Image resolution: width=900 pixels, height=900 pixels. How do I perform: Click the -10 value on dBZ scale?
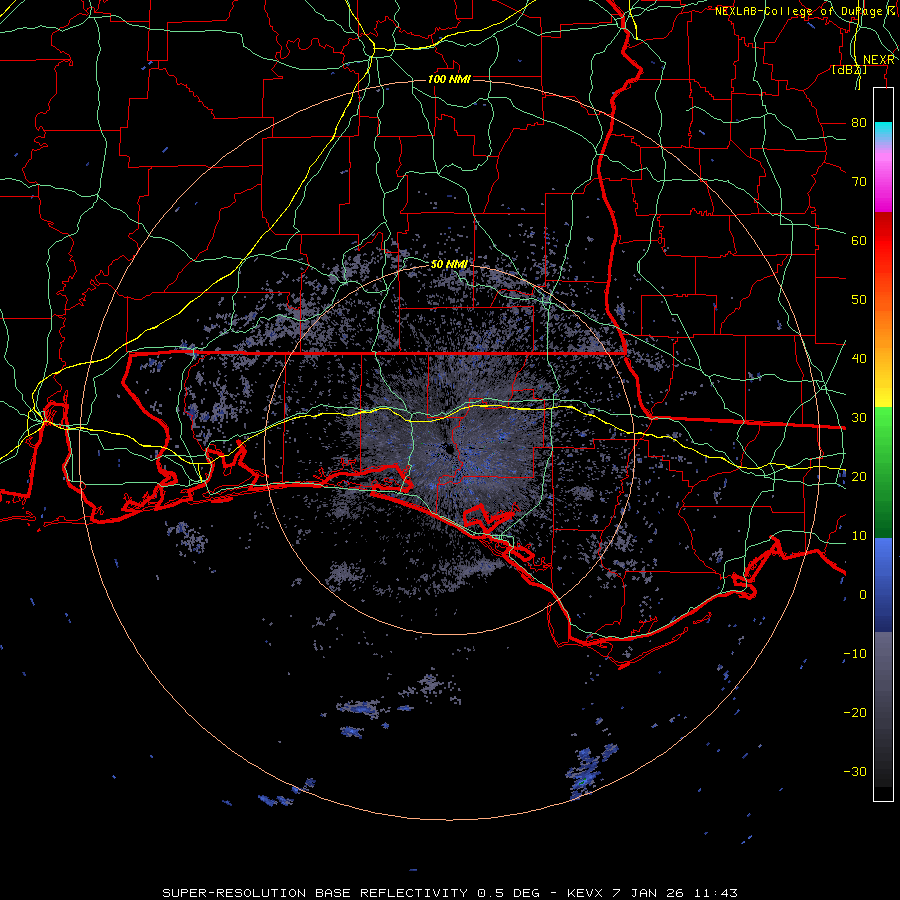pyautogui.click(x=855, y=654)
